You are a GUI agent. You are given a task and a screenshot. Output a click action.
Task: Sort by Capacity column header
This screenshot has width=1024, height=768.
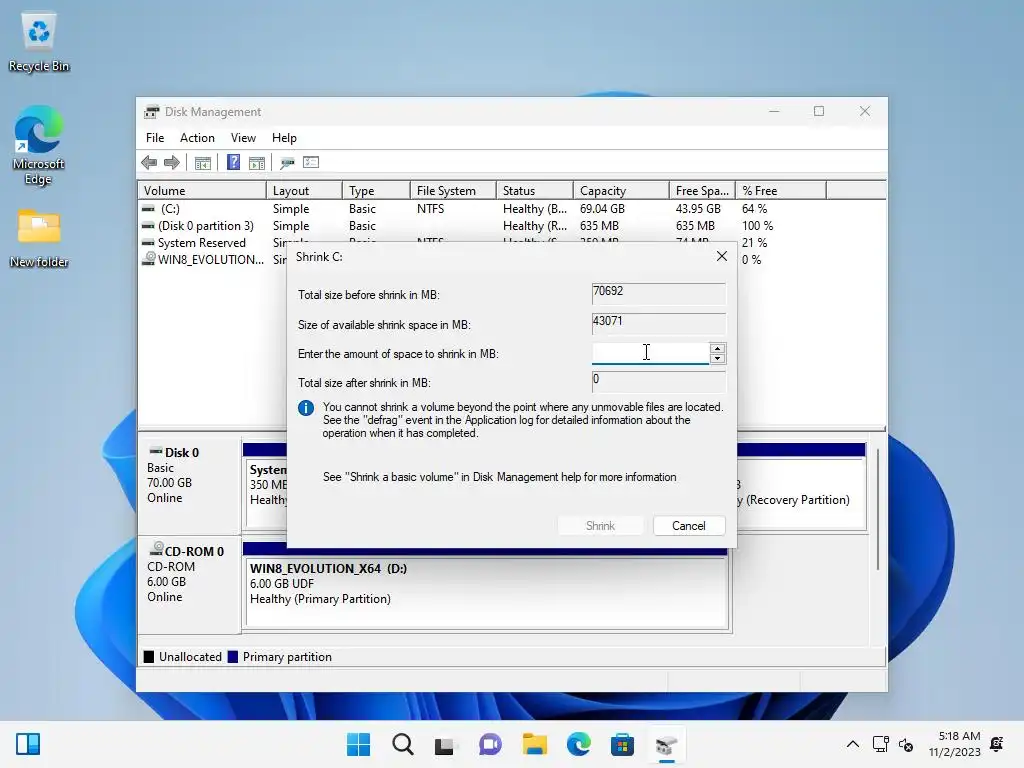point(621,191)
